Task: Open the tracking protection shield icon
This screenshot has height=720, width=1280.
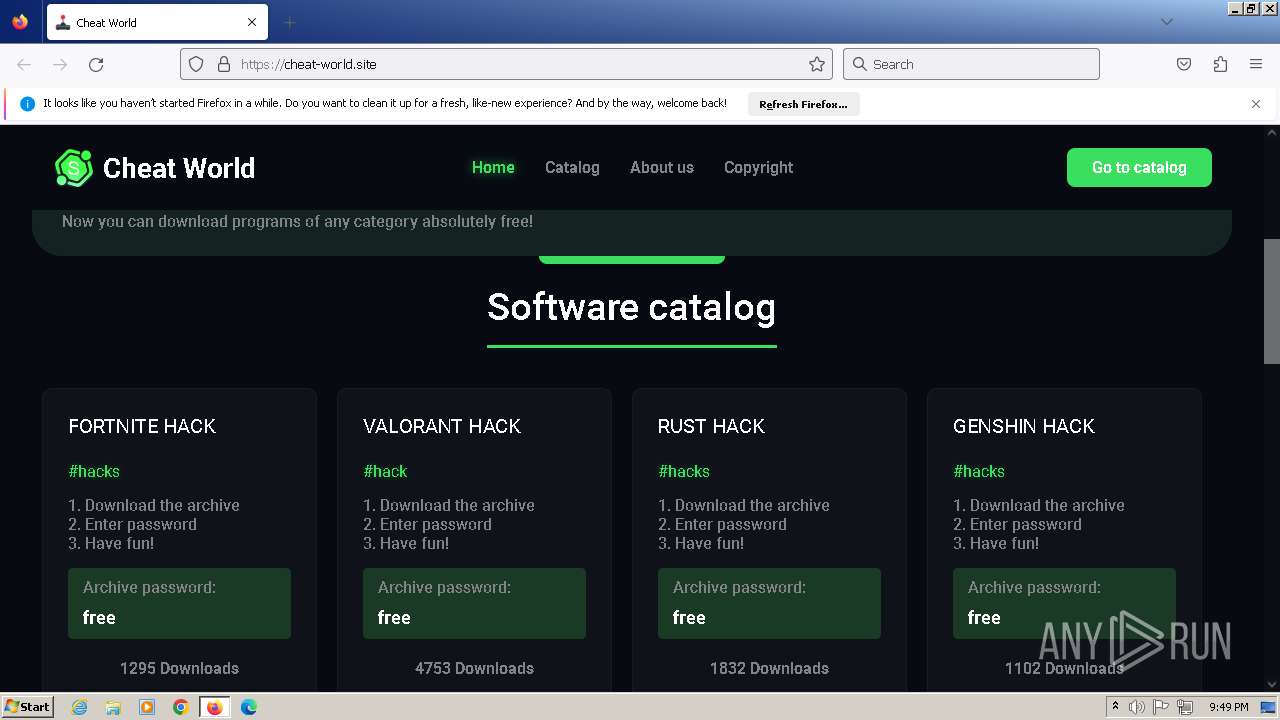Action: 196,64
